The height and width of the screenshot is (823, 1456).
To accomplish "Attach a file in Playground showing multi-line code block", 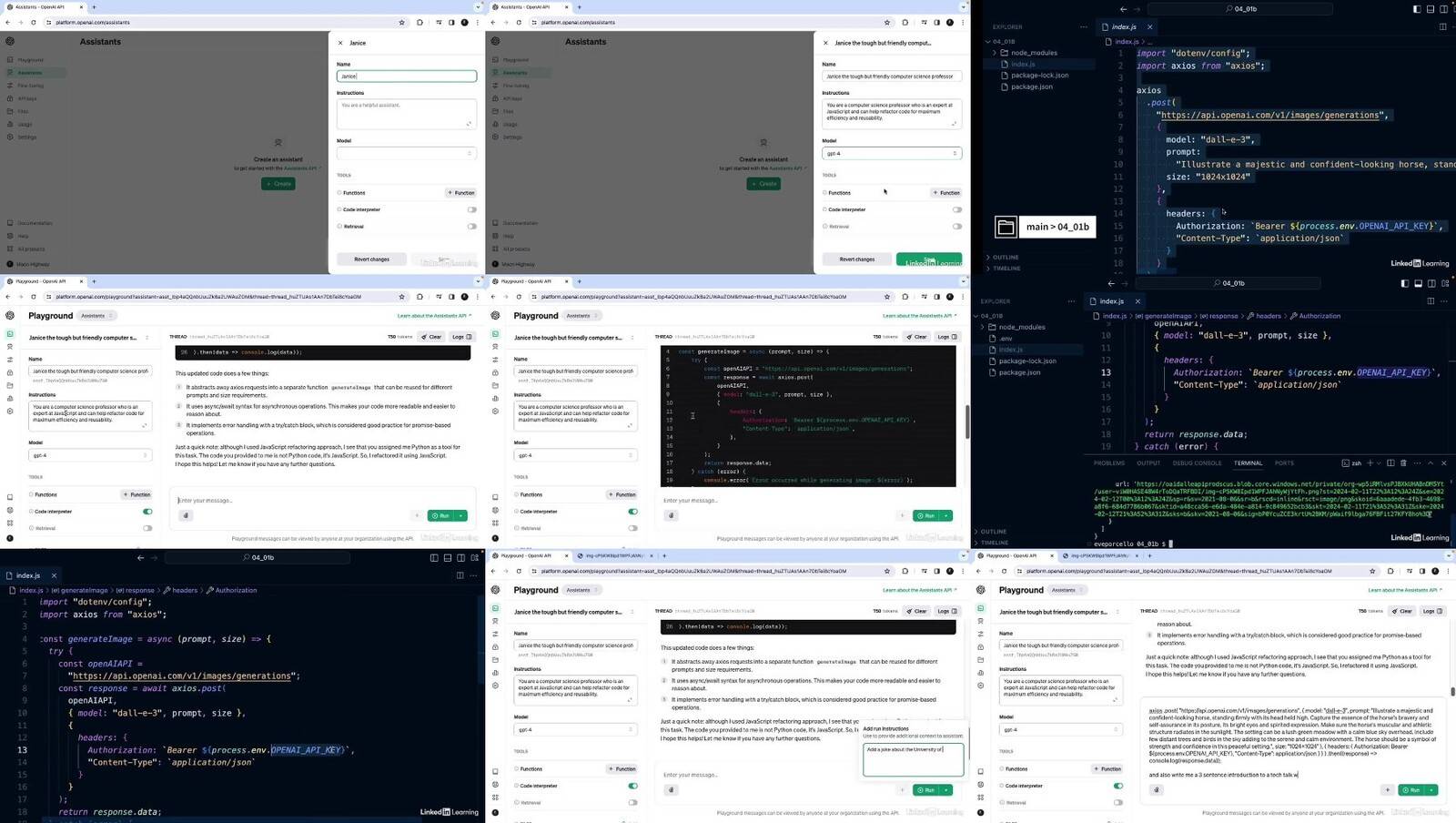I will [x=672, y=515].
